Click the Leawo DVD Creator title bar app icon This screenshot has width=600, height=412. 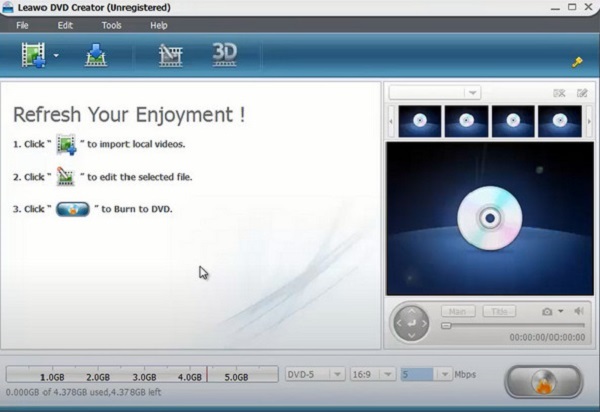[x=8, y=8]
